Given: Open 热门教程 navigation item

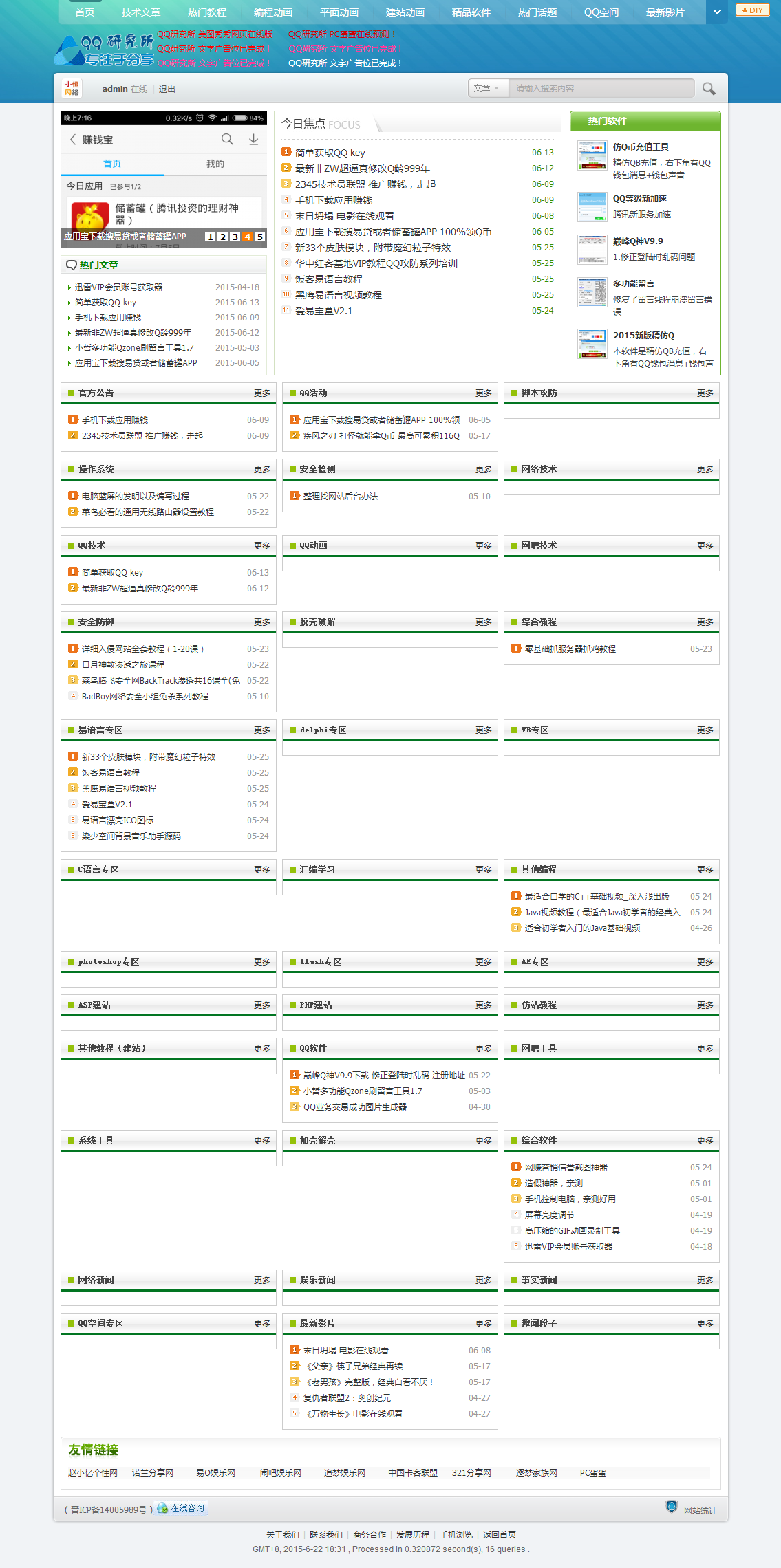Looking at the screenshot, I should coord(207,12).
